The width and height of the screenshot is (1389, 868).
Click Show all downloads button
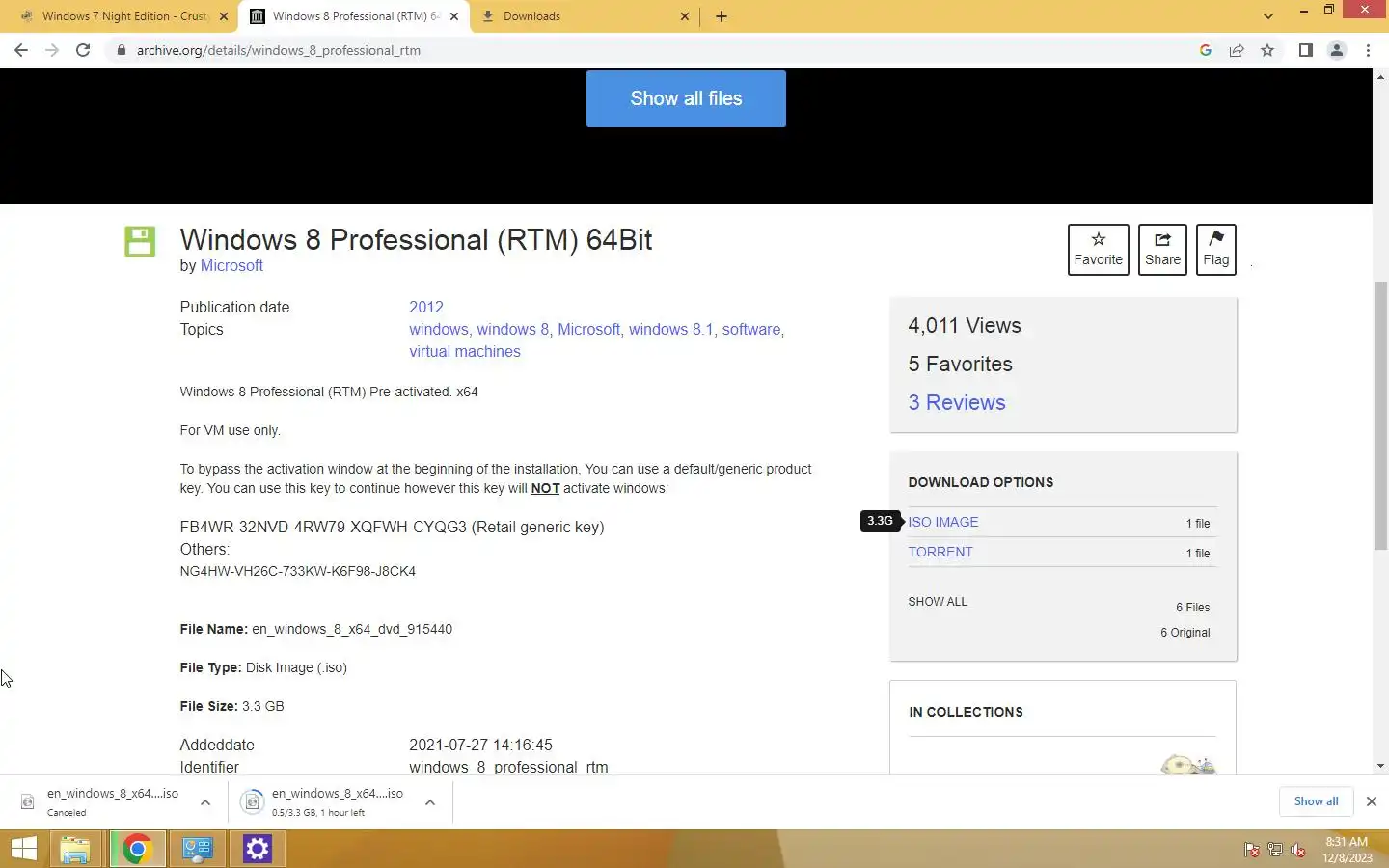click(x=1316, y=801)
